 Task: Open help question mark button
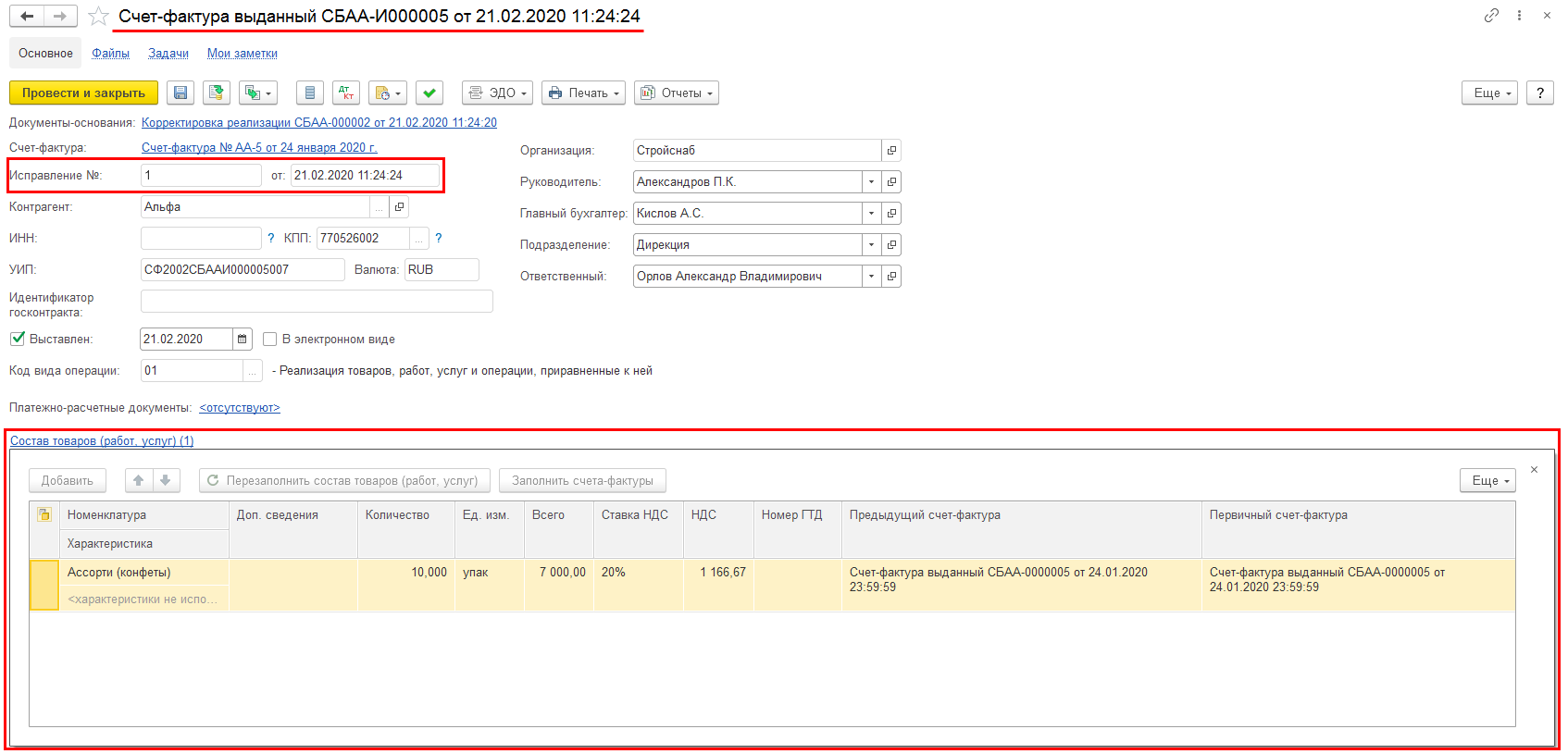point(1539,93)
